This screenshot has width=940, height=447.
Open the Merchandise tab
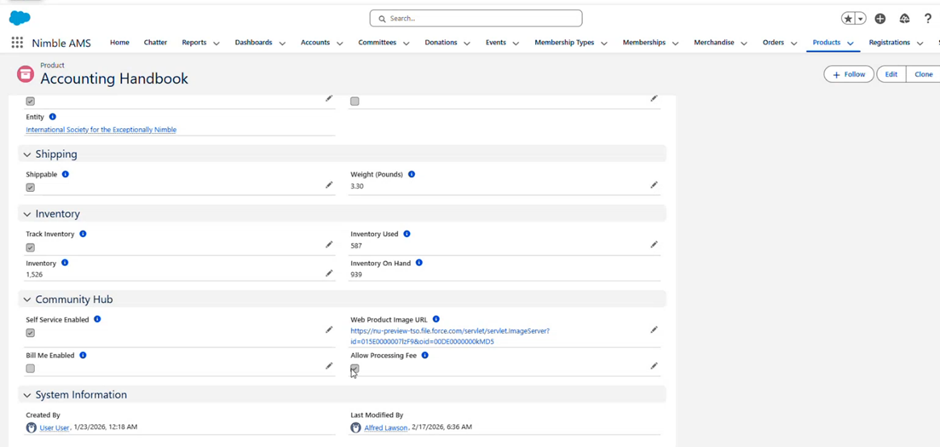point(714,43)
